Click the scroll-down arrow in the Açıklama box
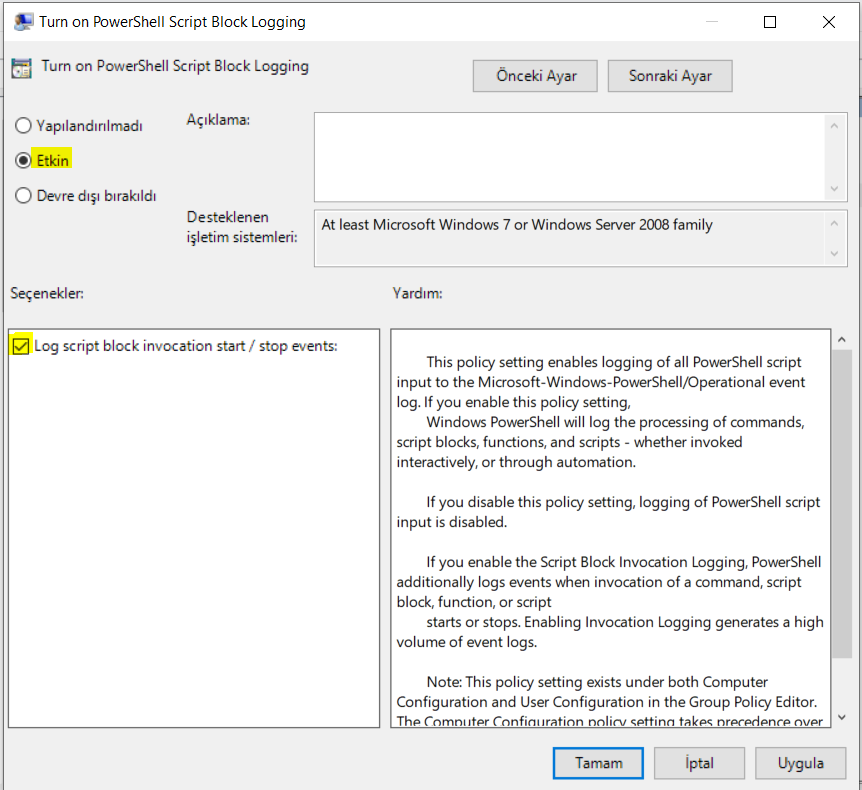 (833, 186)
